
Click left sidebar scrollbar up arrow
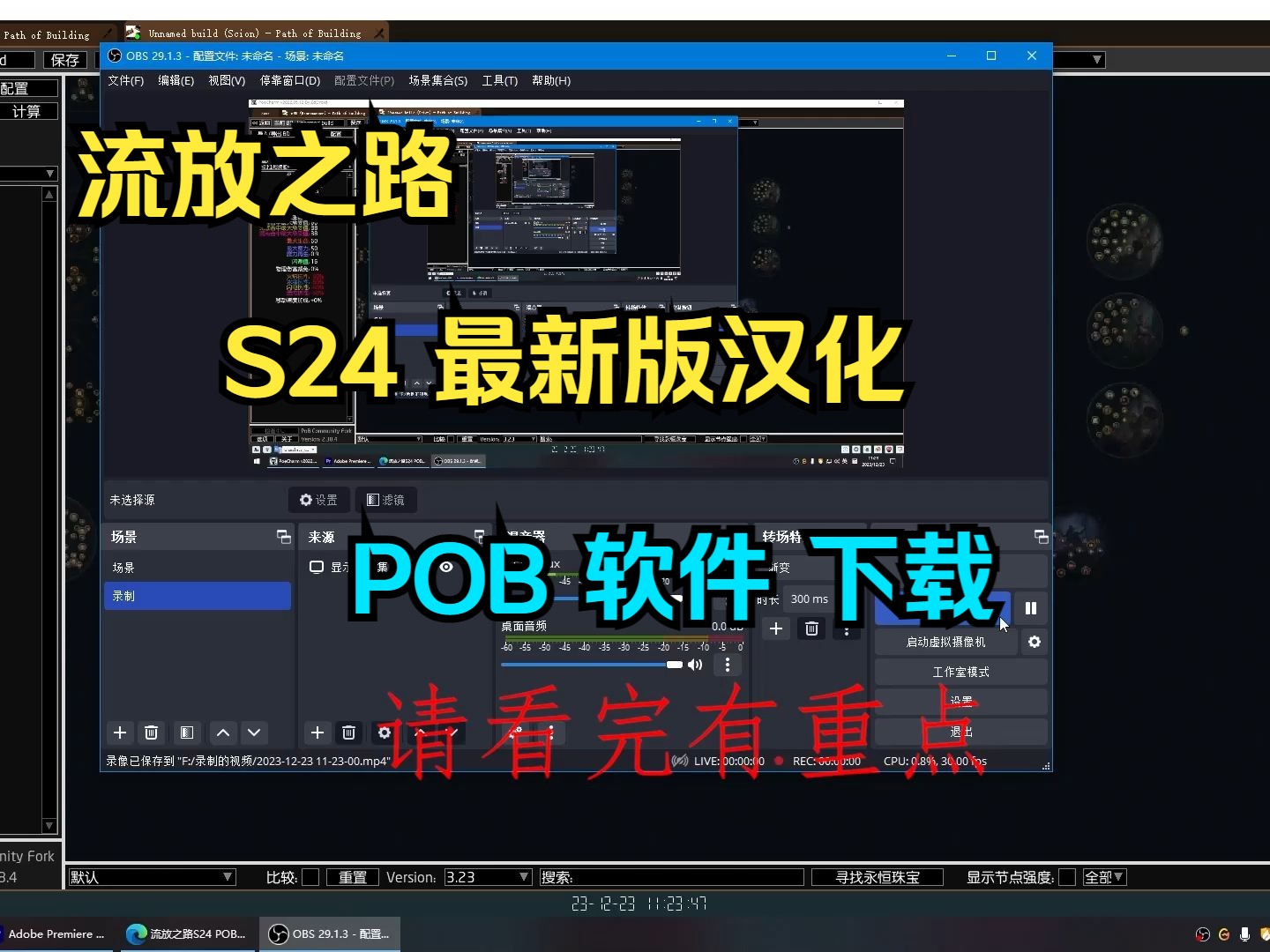tap(49, 194)
